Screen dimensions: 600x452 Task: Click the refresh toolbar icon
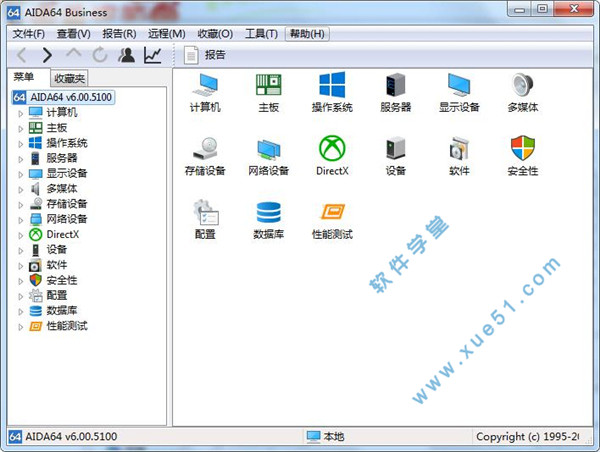pyautogui.click(x=100, y=55)
